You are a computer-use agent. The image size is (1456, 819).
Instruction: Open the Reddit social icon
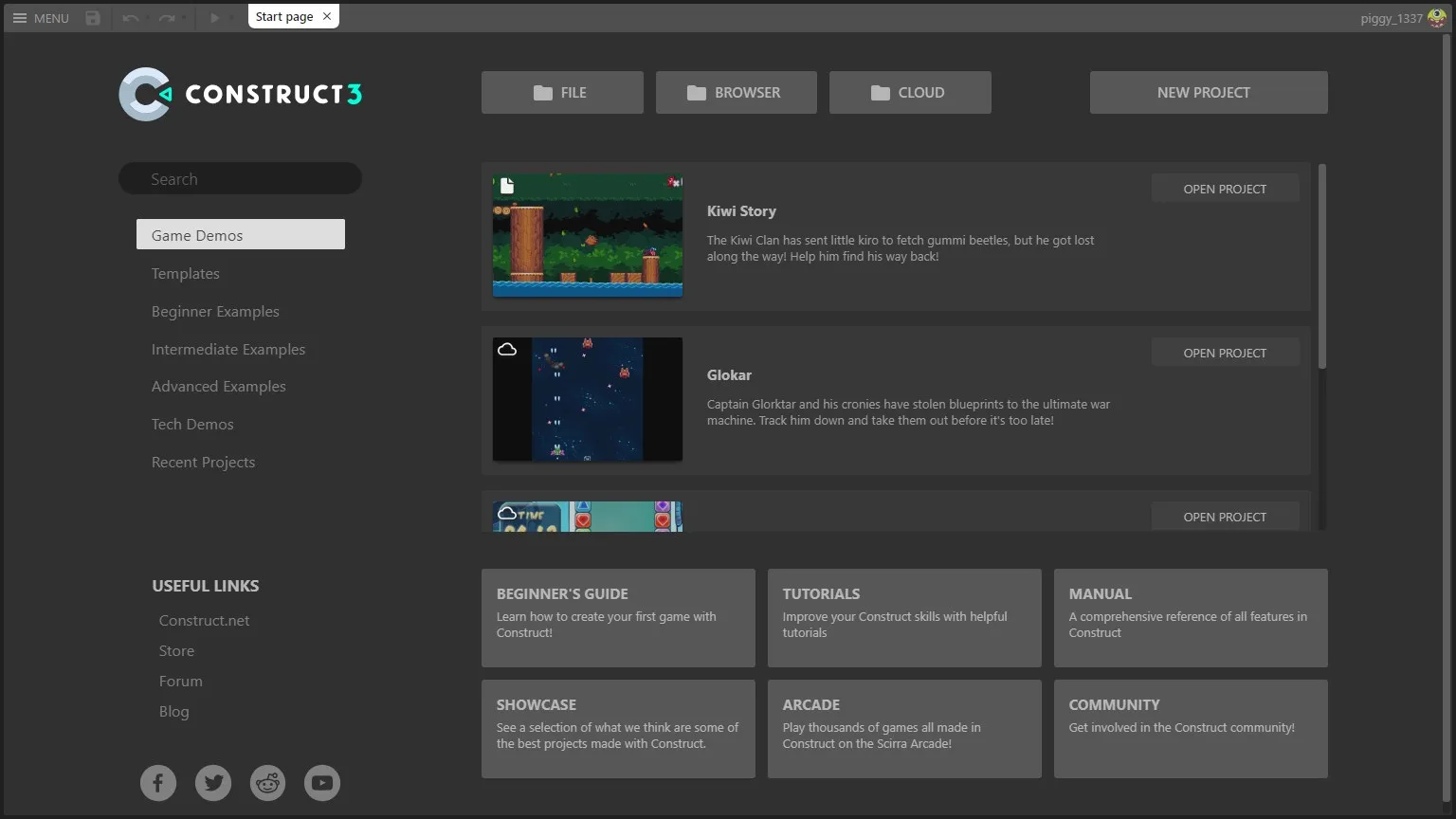[267, 783]
